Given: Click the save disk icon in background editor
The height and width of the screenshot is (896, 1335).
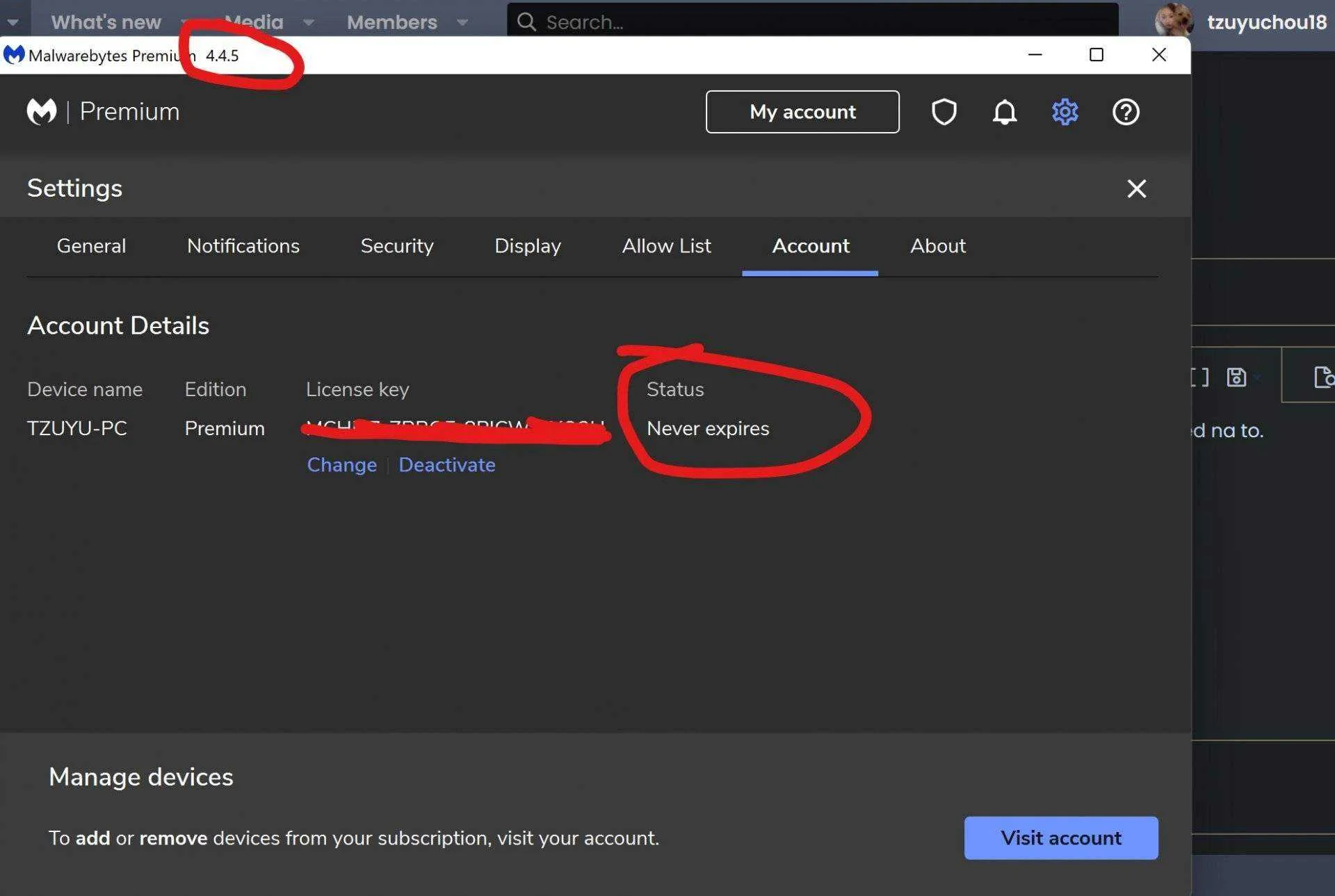Looking at the screenshot, I should pyautogui.click(x=1236, y=377).
